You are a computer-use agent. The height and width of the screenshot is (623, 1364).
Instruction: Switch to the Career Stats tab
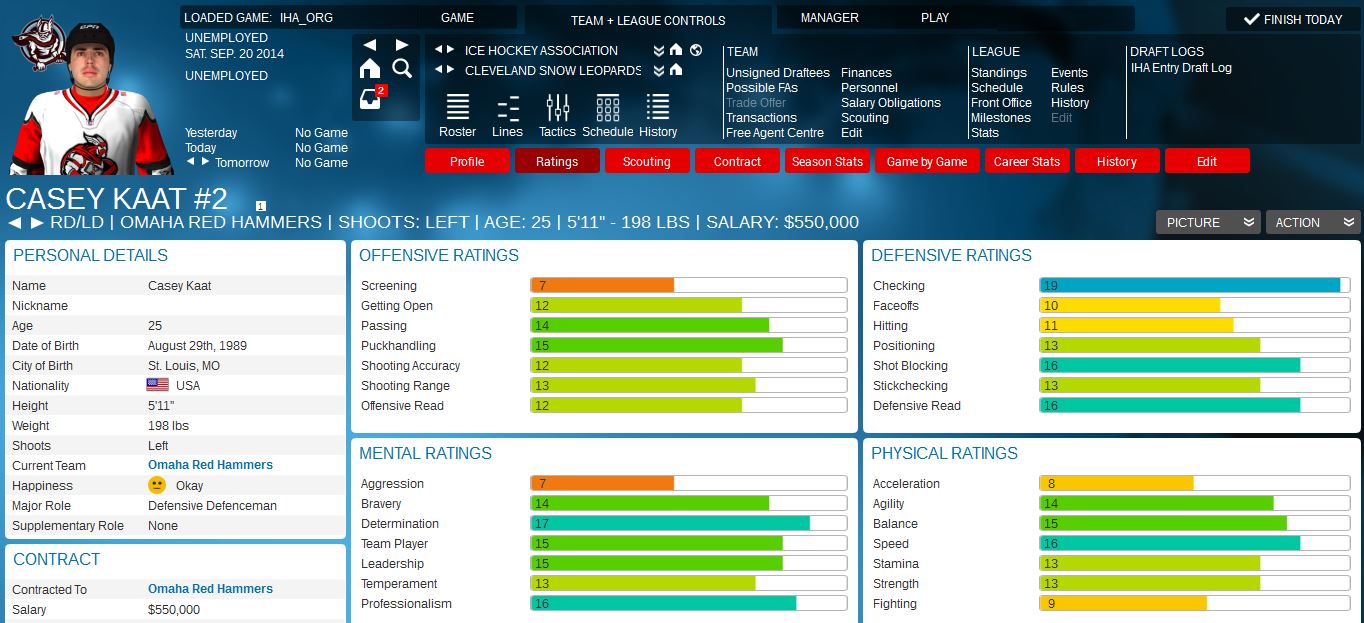tap(1026, 161)
